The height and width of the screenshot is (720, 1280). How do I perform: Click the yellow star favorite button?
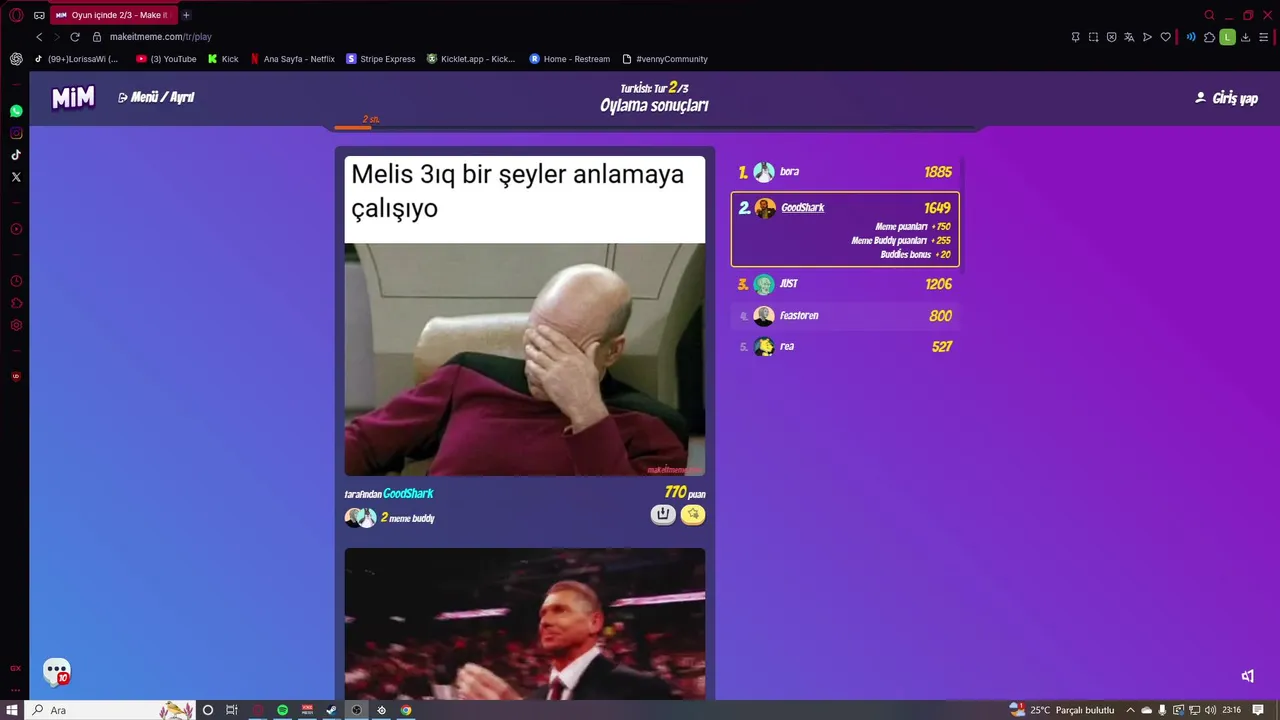693,514
